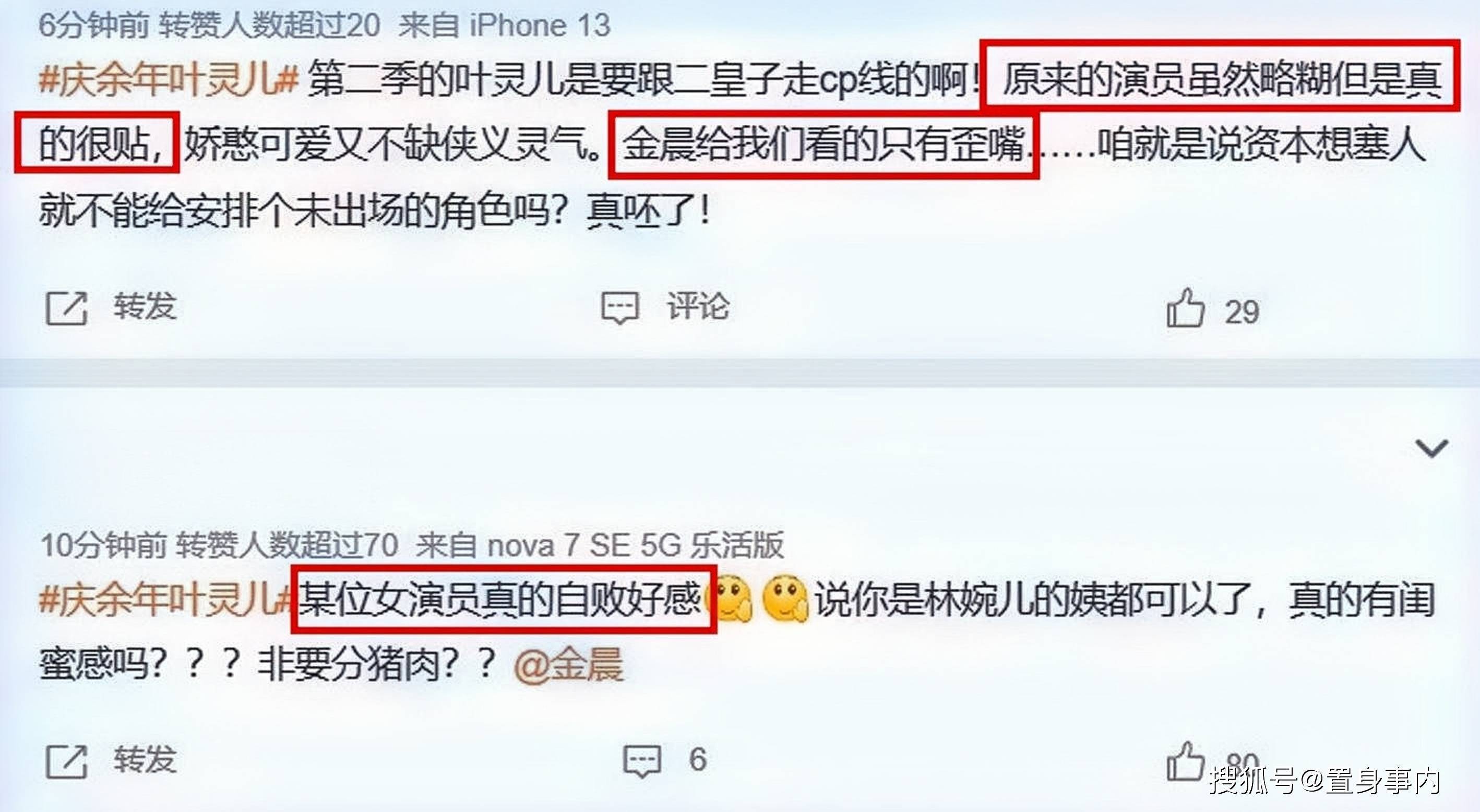Click the 转发 label on the second post
The image size is (1480, 812).
(144, 759)
